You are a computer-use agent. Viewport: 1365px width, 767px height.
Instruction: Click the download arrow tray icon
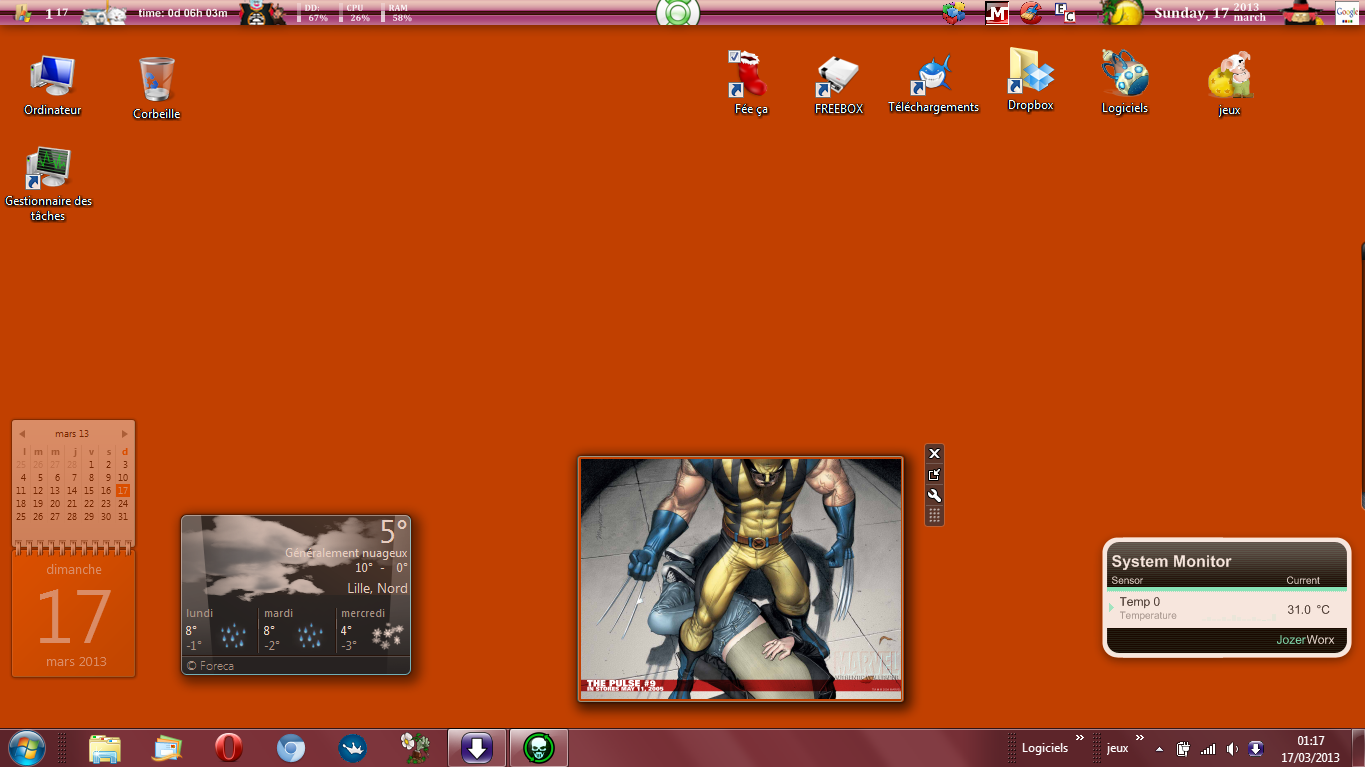coord(1256,749)
